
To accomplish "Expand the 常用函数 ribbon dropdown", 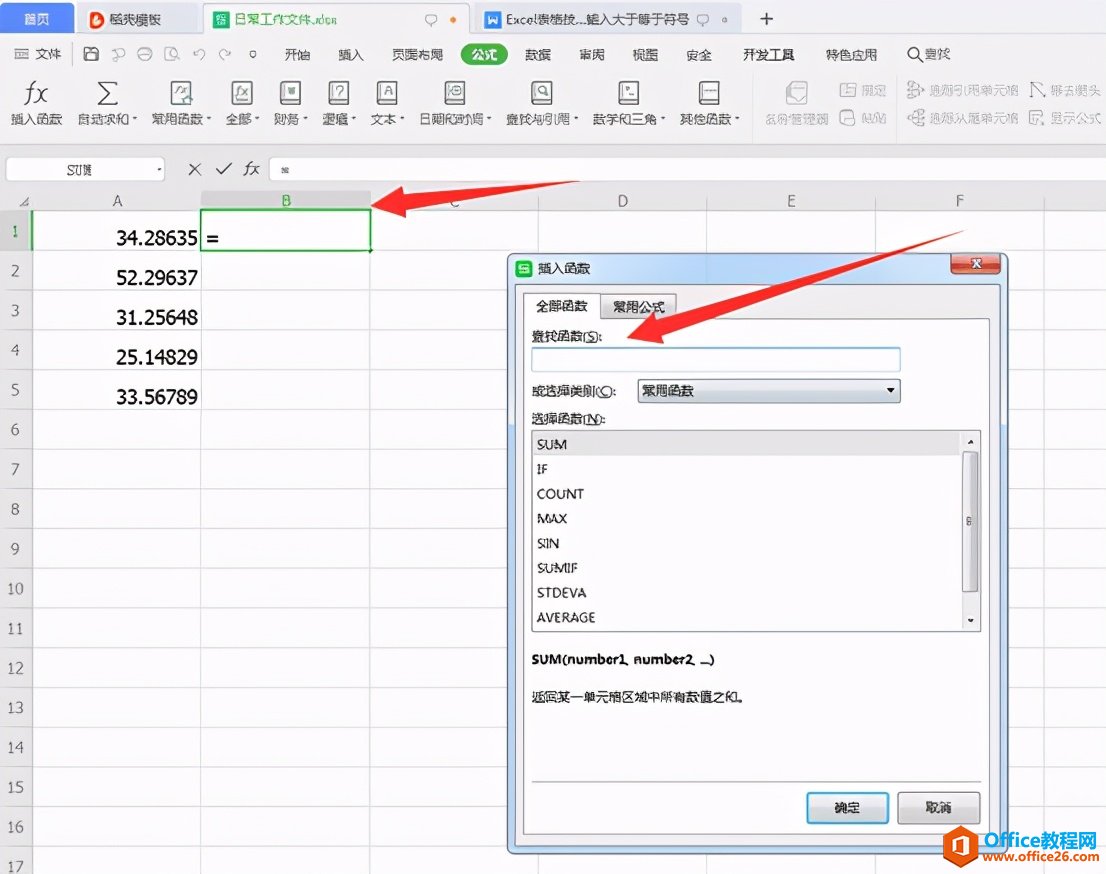I will (x=209, y=119).
